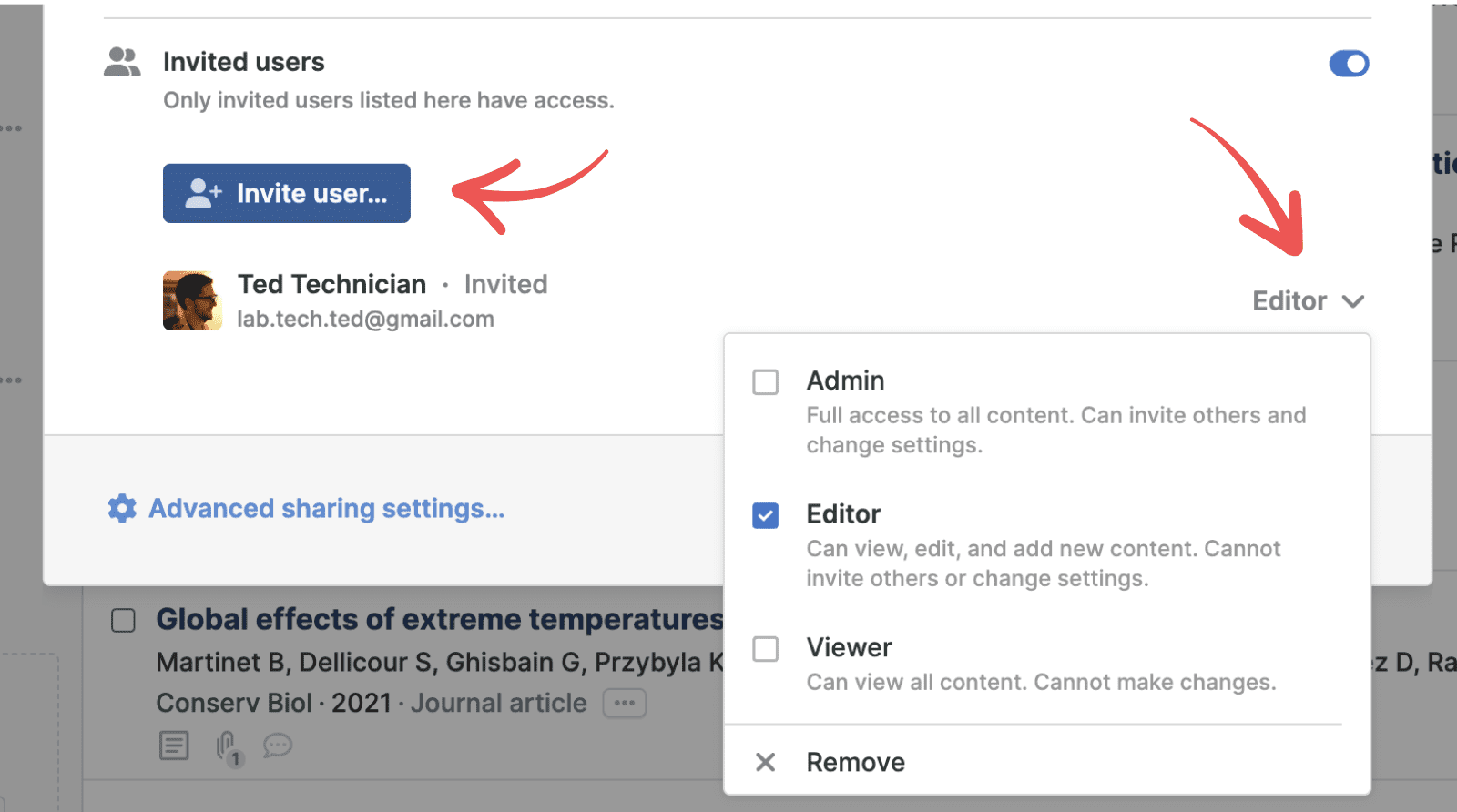Click Ted Technician's profile photo
Image resolution: width=1457 pixels, height=812 pixels.
pos(192,300)
